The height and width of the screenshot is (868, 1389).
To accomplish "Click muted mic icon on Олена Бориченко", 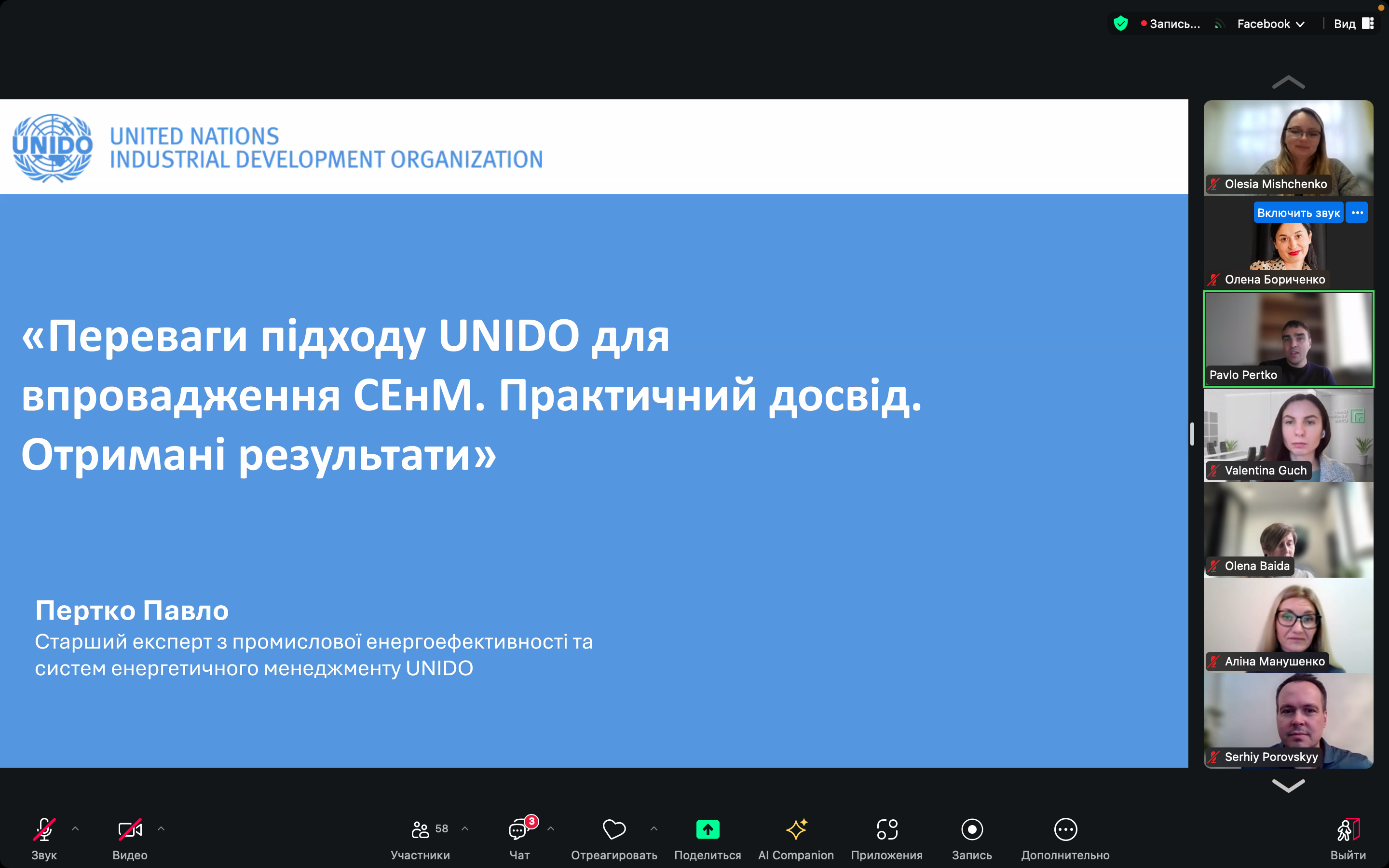I will pyautogui.click(x=1214, y=280).
